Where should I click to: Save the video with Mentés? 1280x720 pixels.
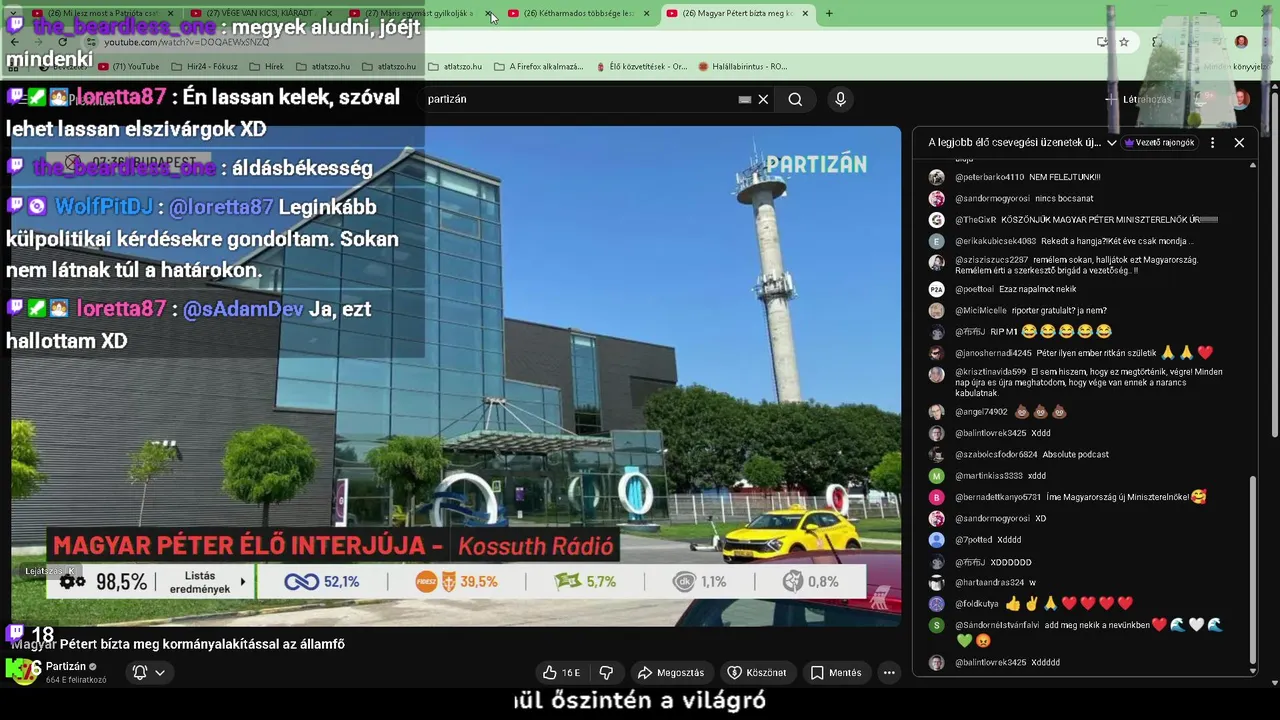836,673
